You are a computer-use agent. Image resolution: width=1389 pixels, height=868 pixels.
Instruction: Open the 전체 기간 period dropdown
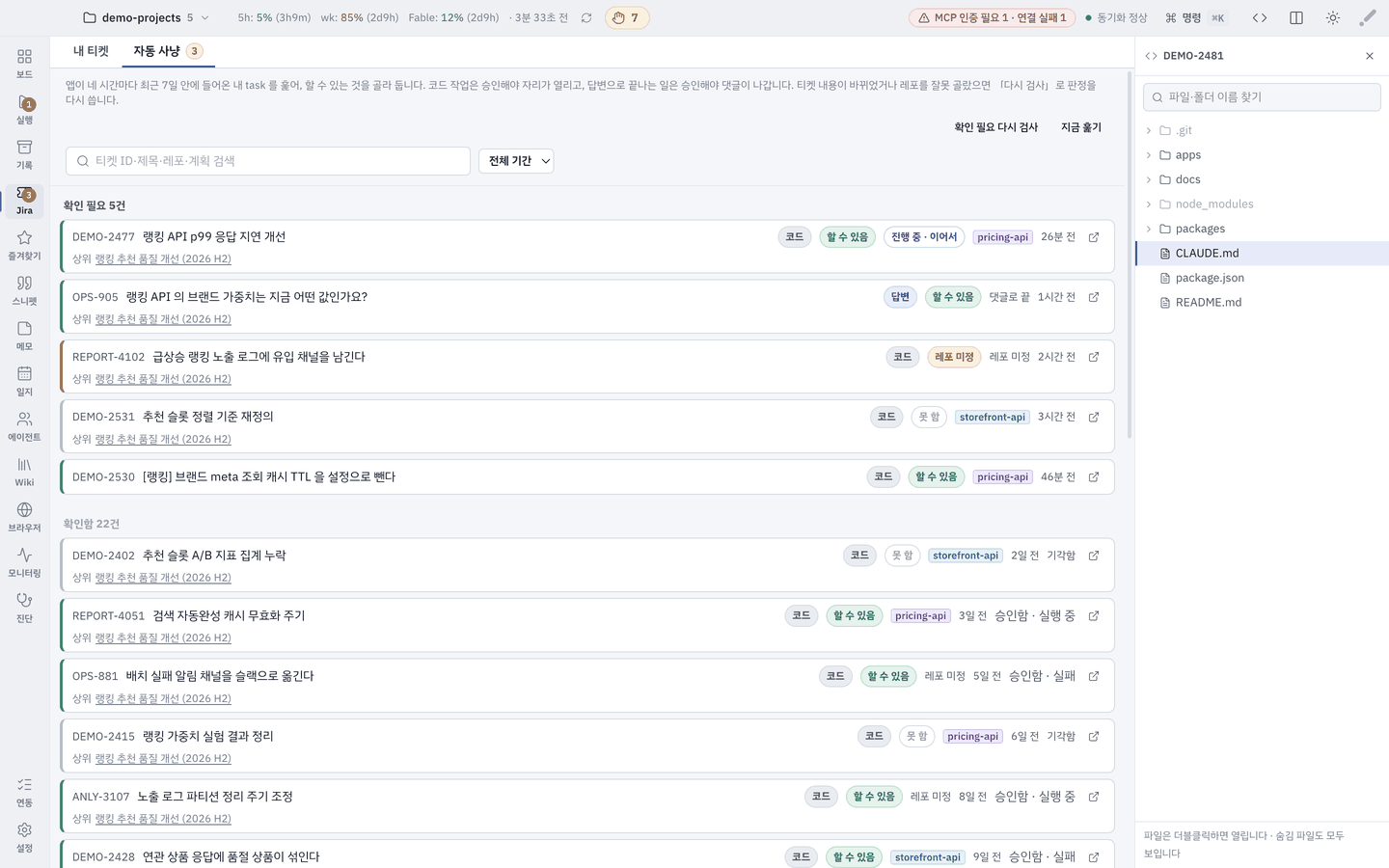(516, 161)
